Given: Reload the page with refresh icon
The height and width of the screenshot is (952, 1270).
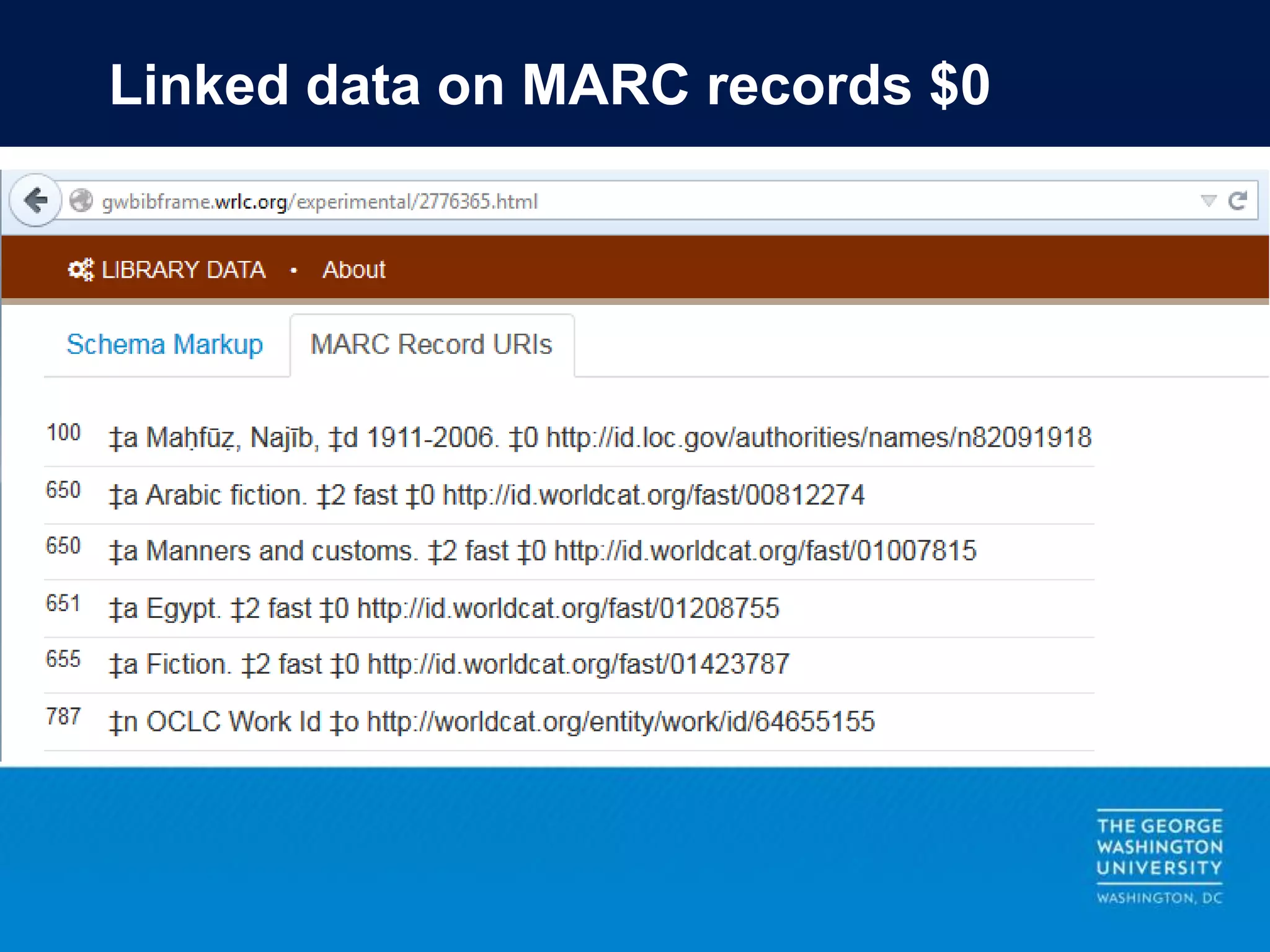Looking at the screenshot, I should point(1238,200).
